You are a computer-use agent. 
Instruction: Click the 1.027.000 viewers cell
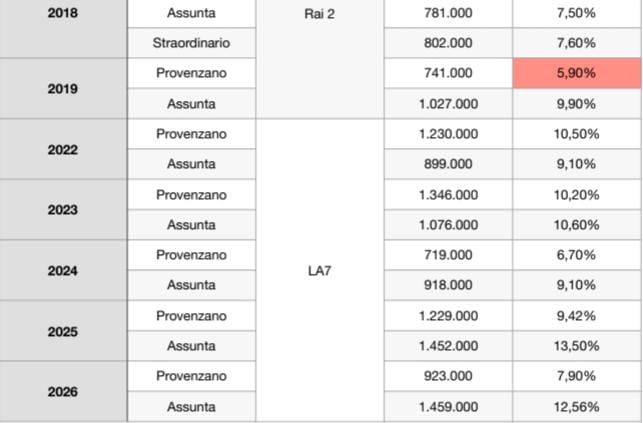coord(448,104)
